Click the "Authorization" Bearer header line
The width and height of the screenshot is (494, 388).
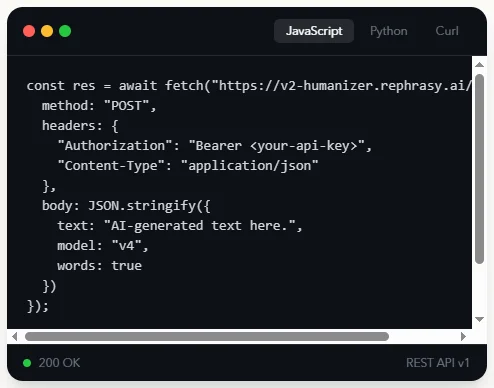pos(215,146)
